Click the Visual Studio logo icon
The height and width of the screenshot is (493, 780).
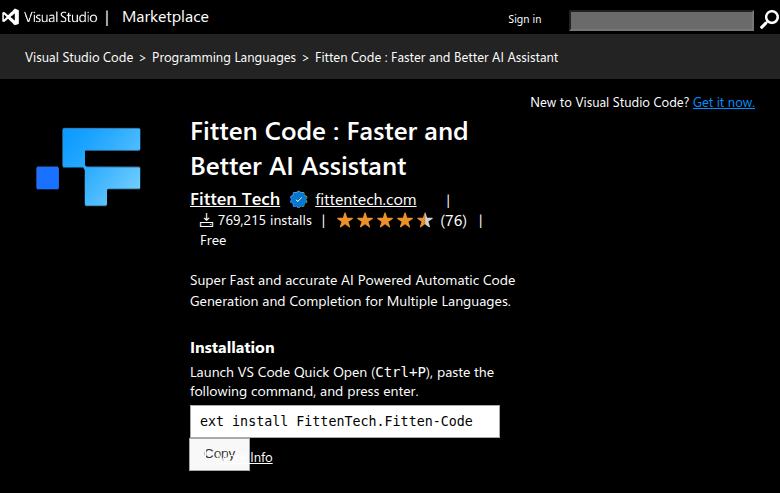10,17
